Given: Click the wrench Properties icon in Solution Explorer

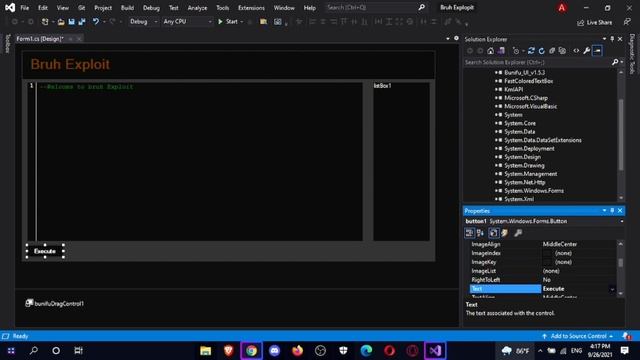Looking at the screenshot, I should pyautogui.click(x=587, y=51).
